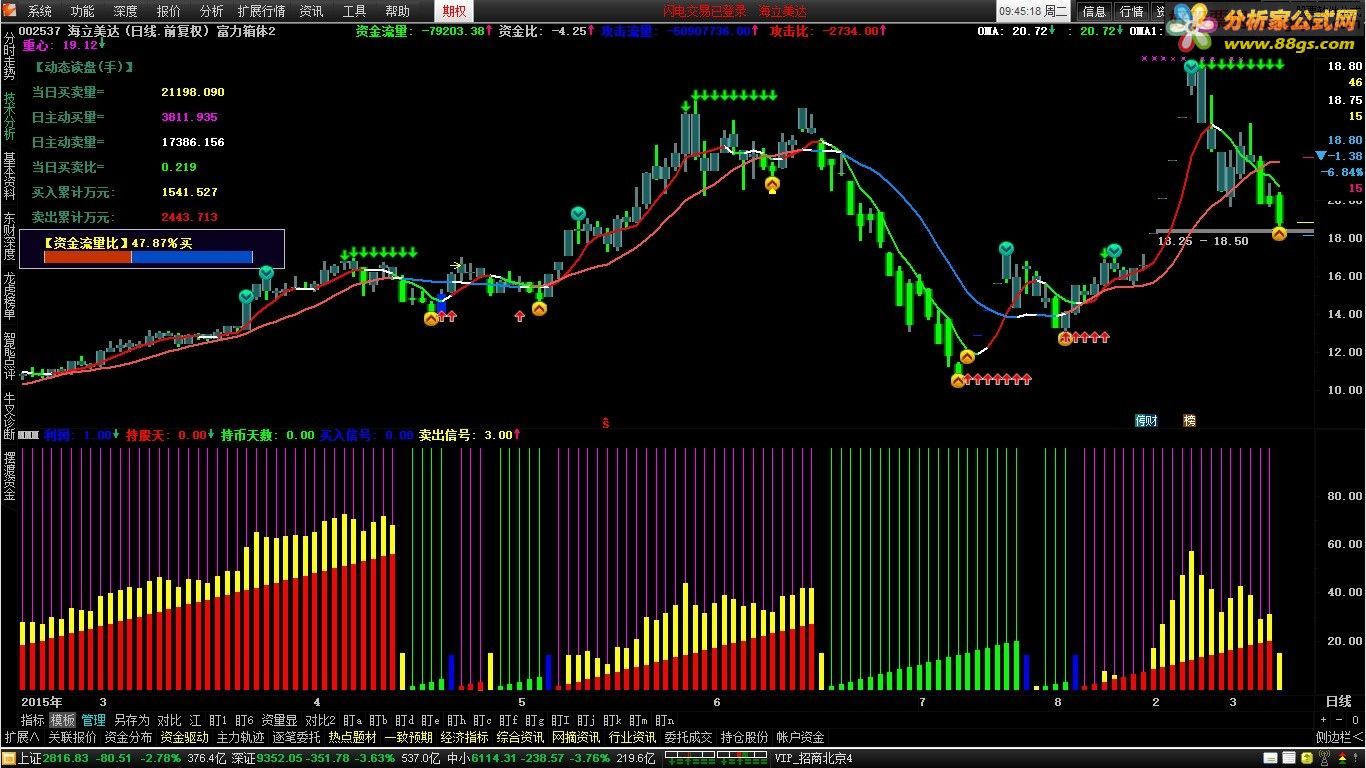Click the plus zoom-in chart button
This screenshot has height=768, width=1366.
(x=1325, y=720)
